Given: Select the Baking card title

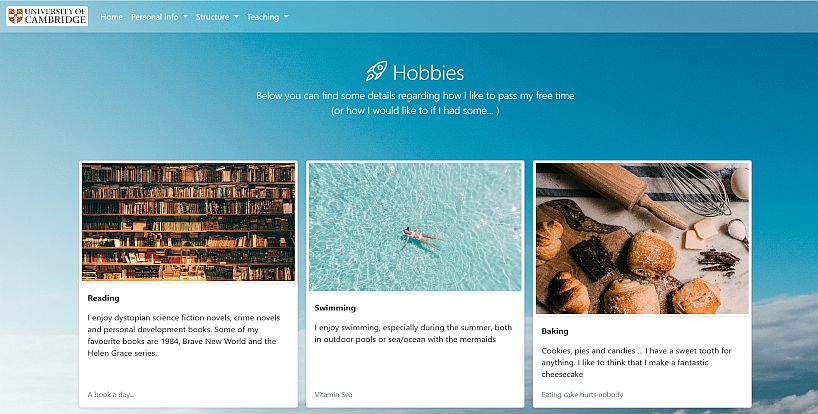Looking at the screenshot, I should [x=555, y=331].
